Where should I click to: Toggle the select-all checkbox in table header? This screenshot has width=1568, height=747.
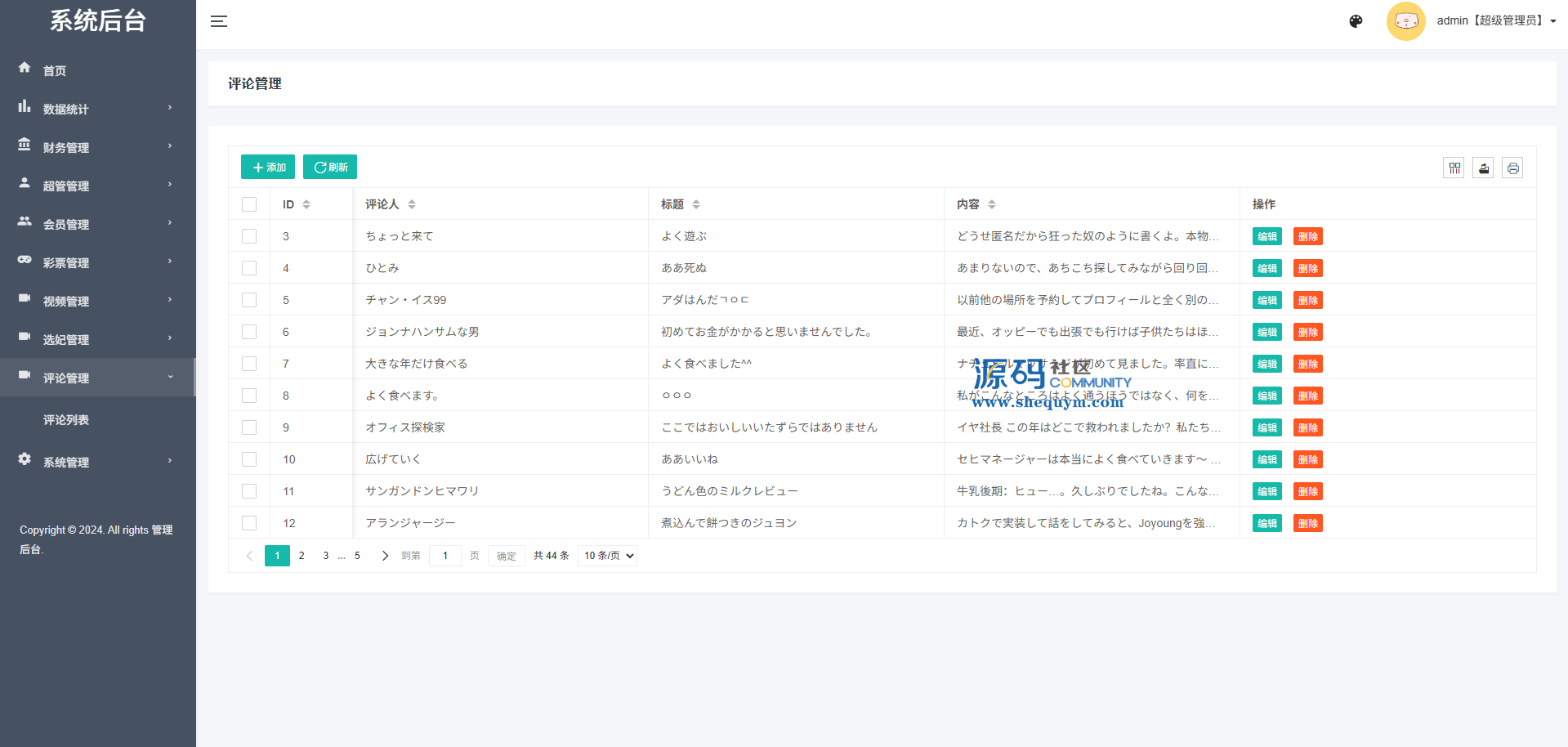(x=249, y=204)
